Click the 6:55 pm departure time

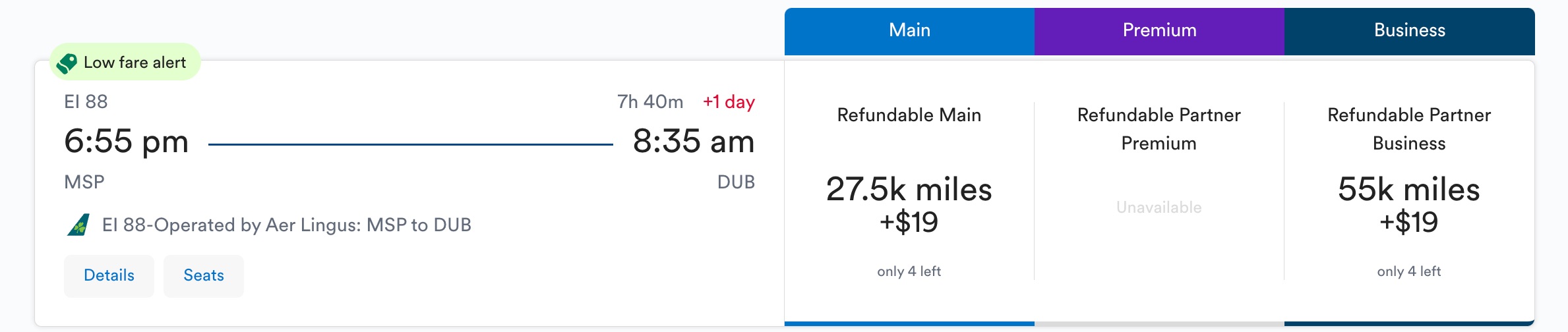tap(126, 142)
